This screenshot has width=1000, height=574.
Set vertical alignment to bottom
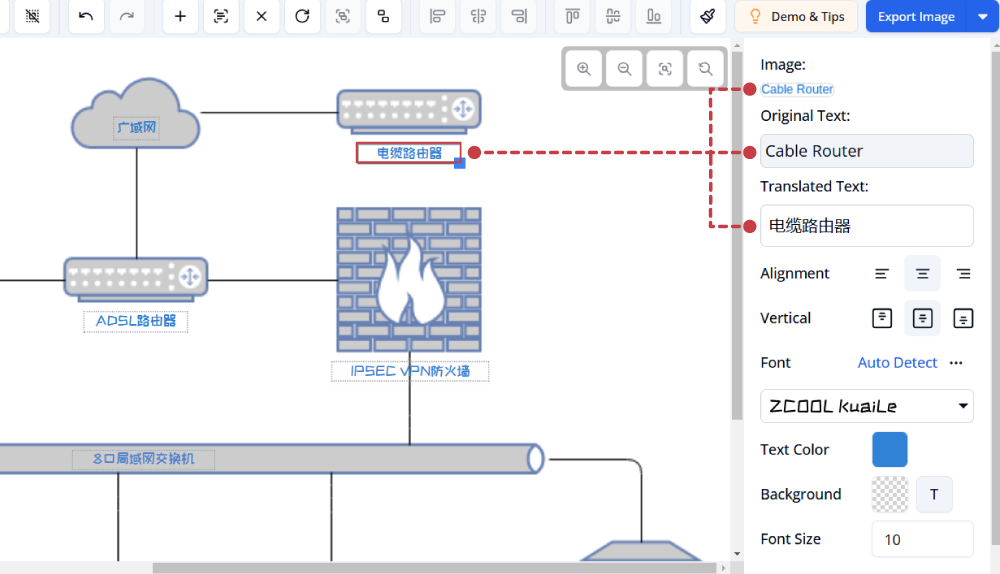tap(963, 318)
